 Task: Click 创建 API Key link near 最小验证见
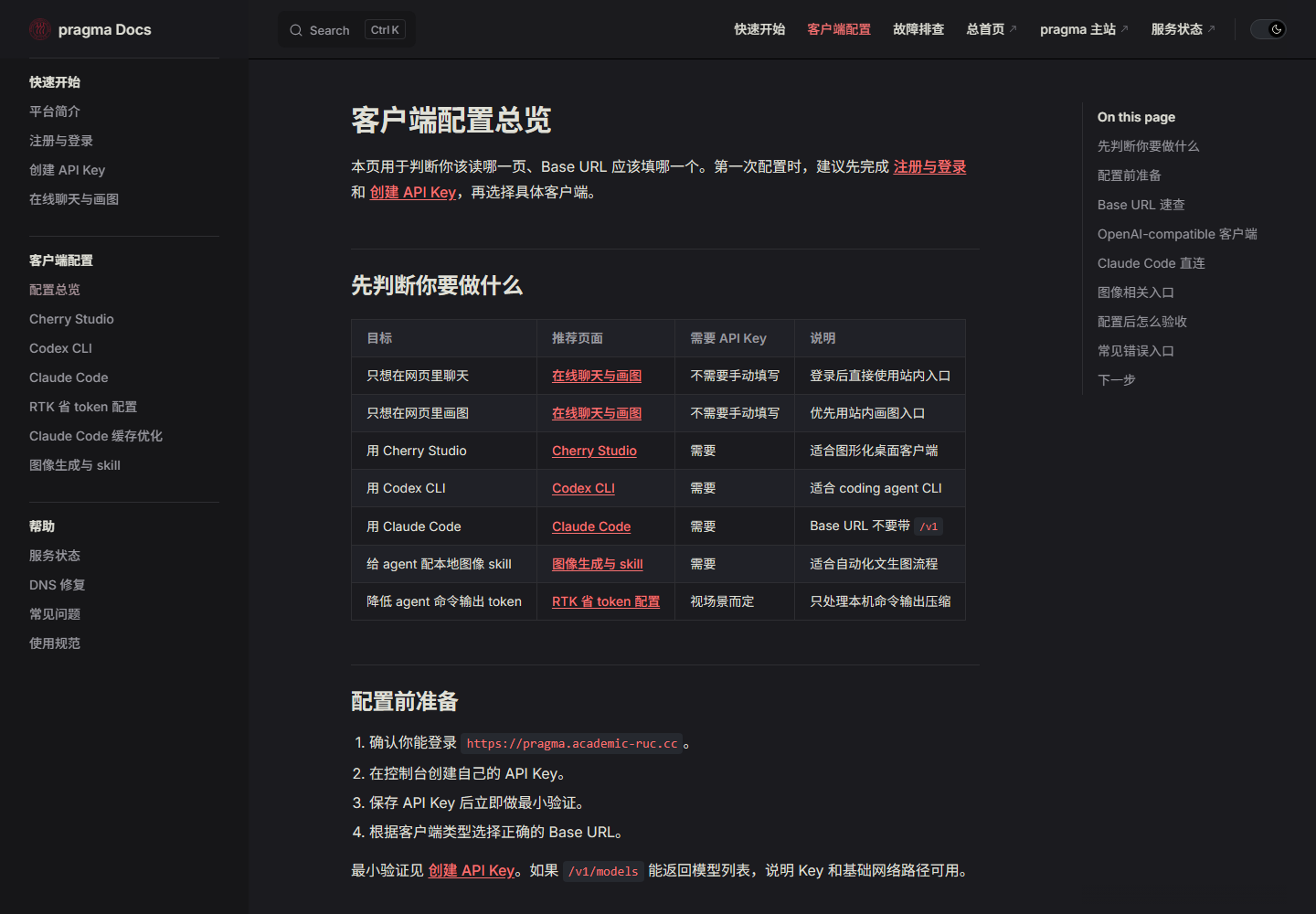point(472,870)
